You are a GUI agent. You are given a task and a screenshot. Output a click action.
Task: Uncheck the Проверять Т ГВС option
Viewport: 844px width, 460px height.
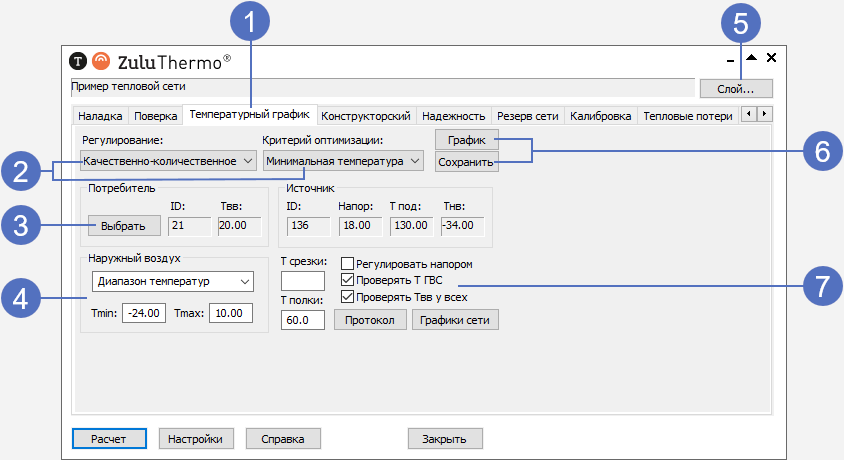[x=348, y=281]
